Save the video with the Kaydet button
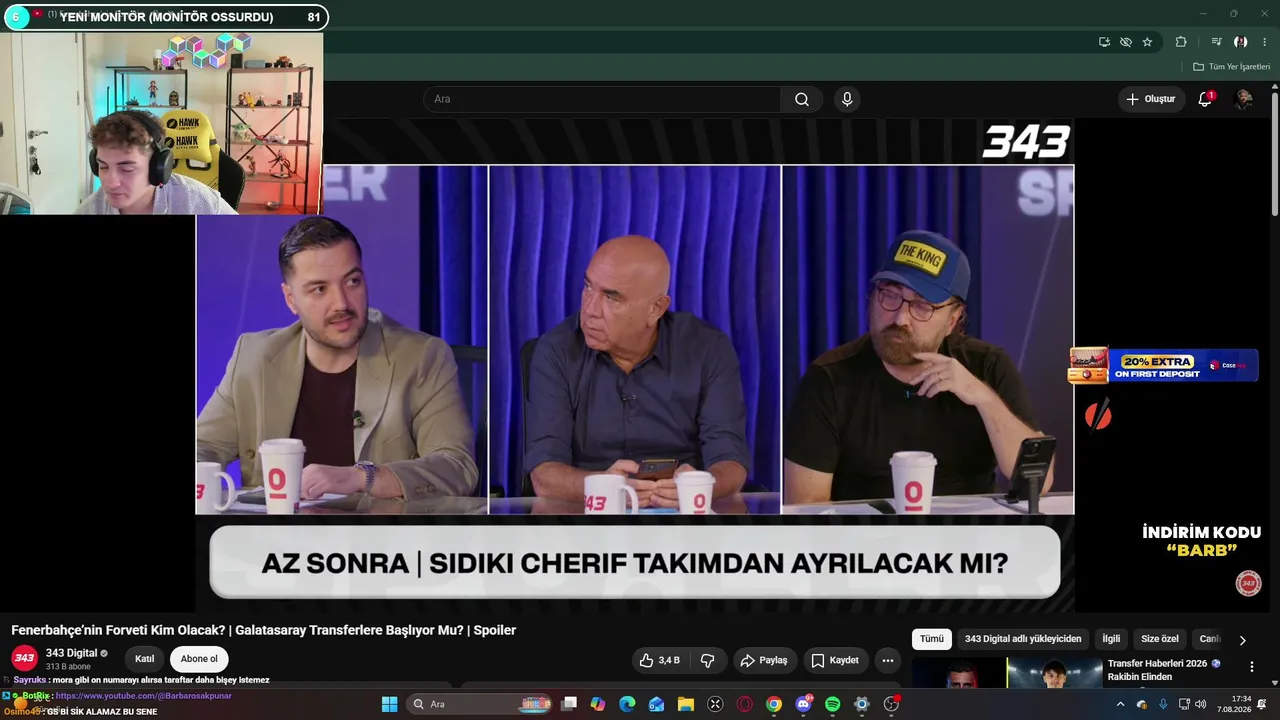The height and width of the screenshot is (720, 1280). click(835, 660)
